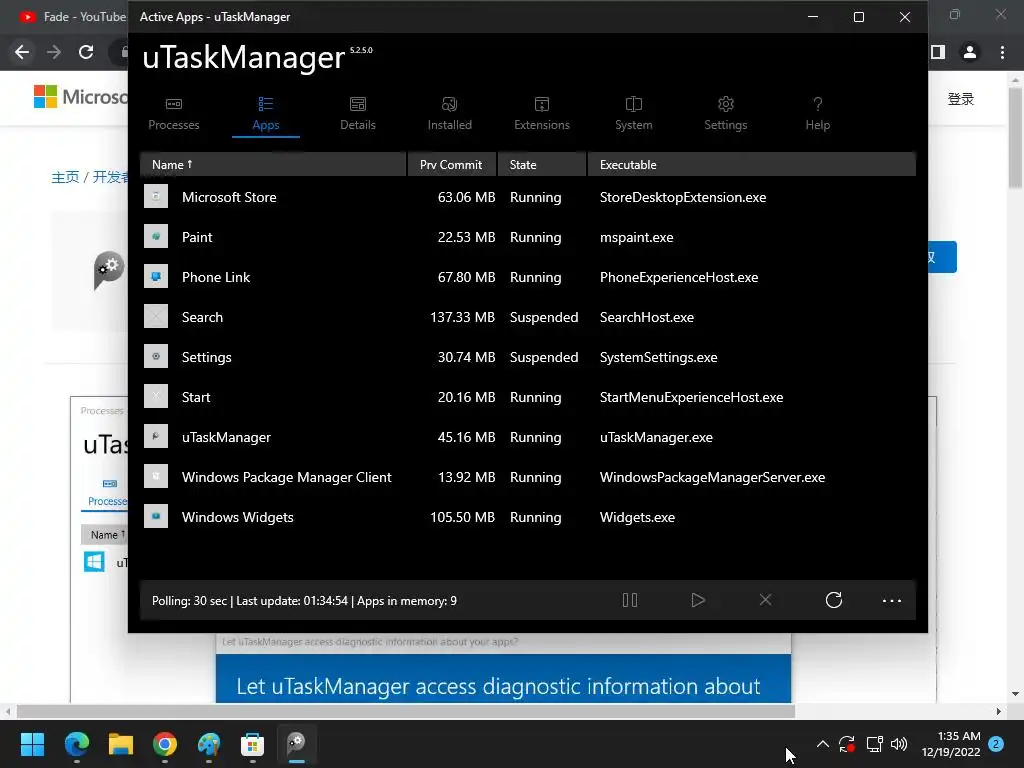Click the Settings app row icon
Image resolution: width=1024 pixels, height=768 pixels.
[156, 357]
